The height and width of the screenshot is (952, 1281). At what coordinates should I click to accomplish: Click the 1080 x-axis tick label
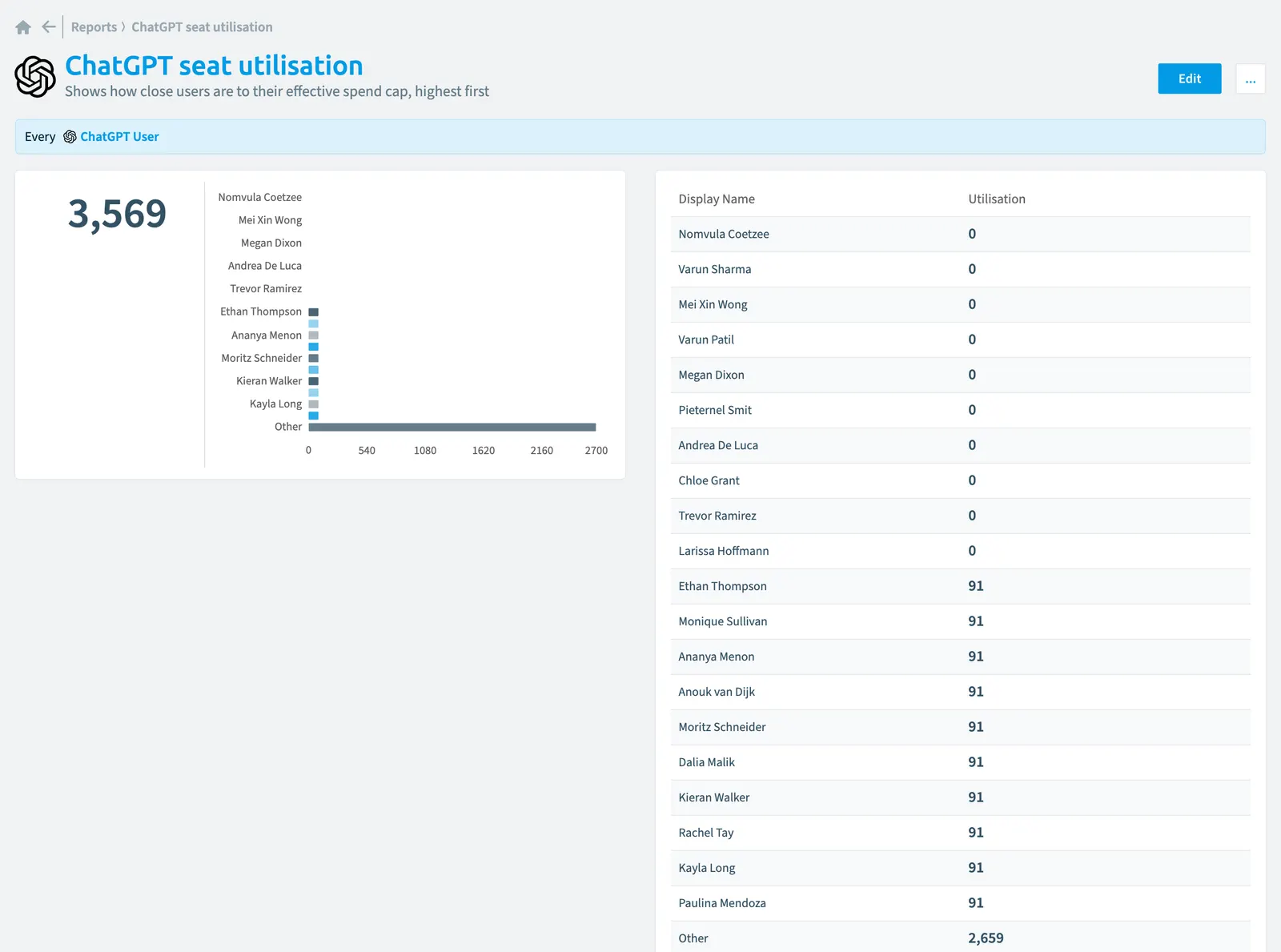pyautogui.click(x=425, y=451)
